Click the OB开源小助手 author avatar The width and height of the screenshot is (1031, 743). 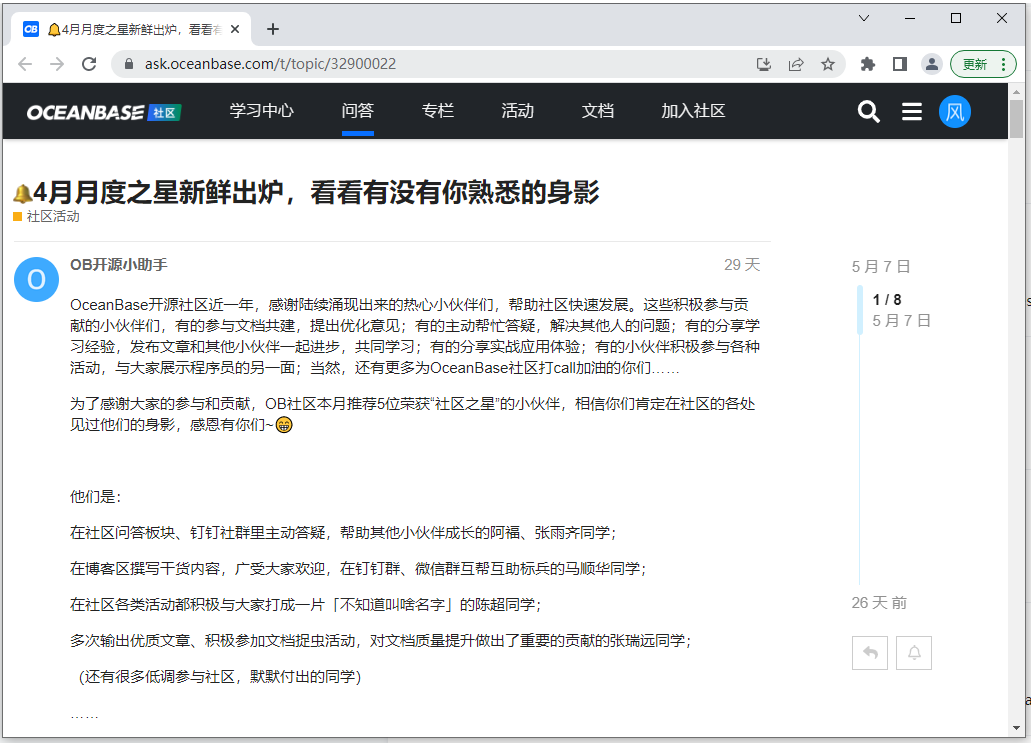(36, 279)
